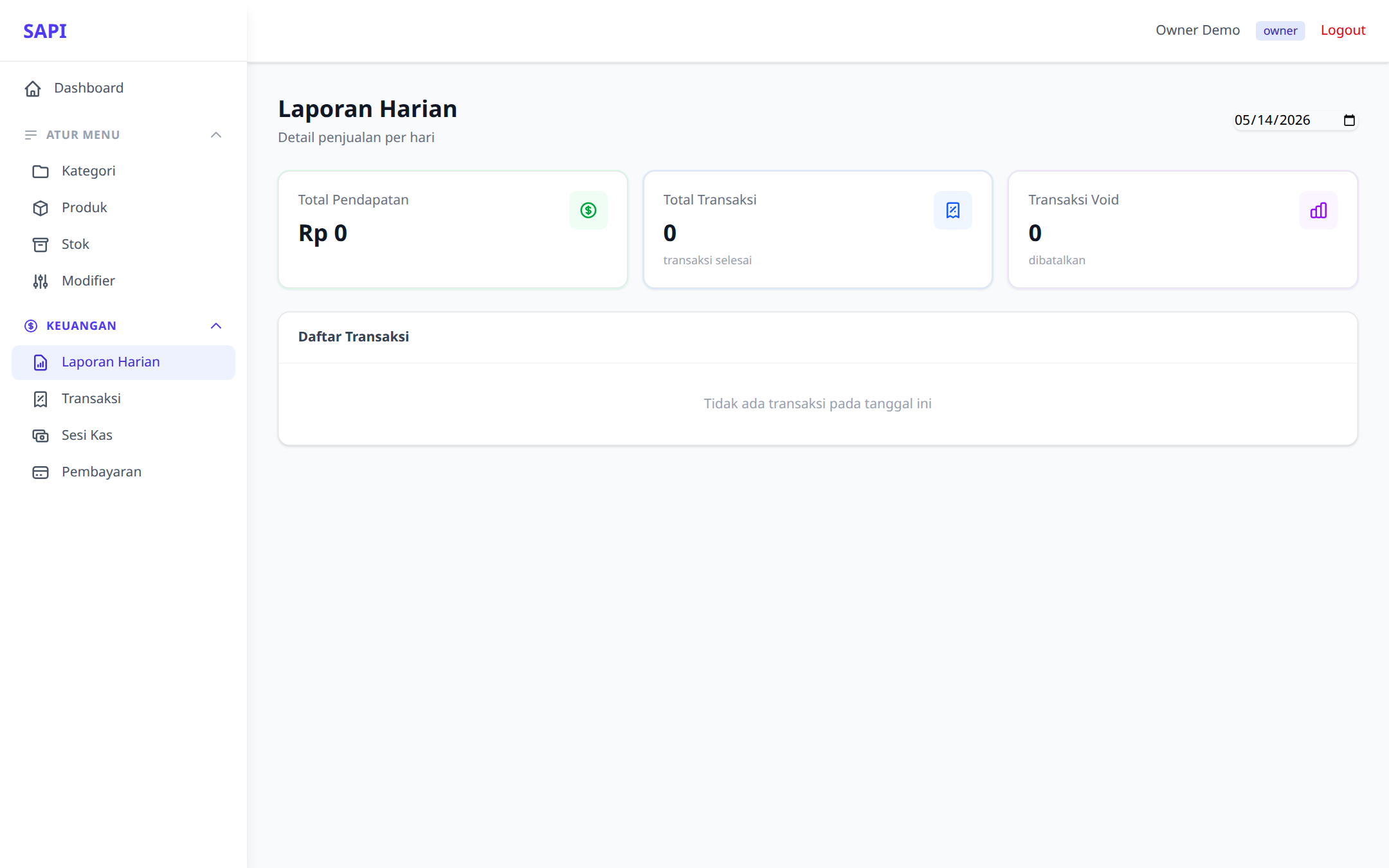This screenshot has width=1389, height=868.
Task: Click the Keuangan section header
Action: [x=123, y=326]
